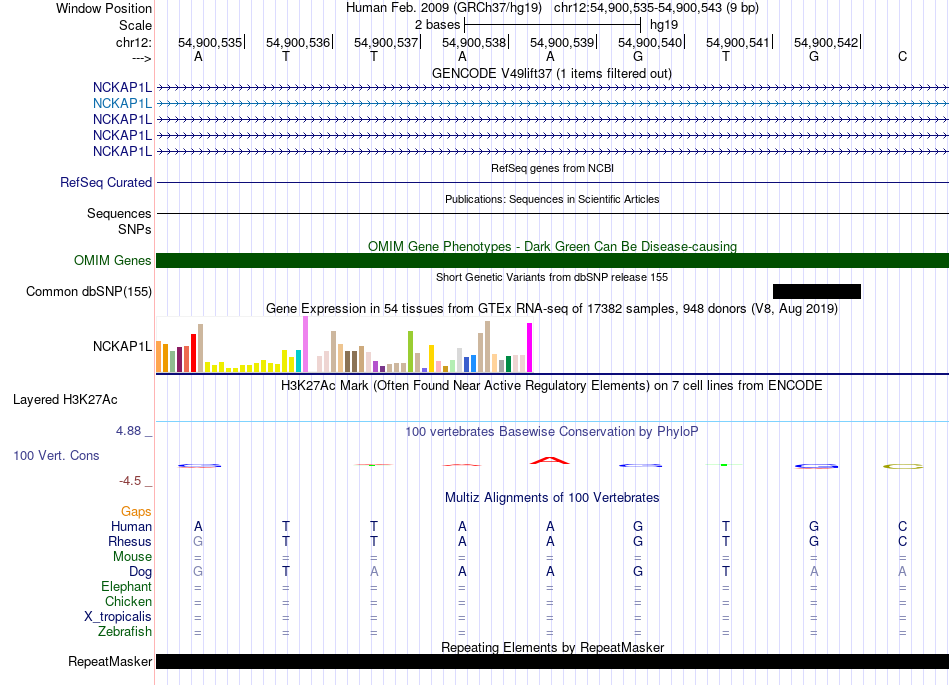
Task: Open the Common dbSNP(155) track label
Action: pos(89,292)
